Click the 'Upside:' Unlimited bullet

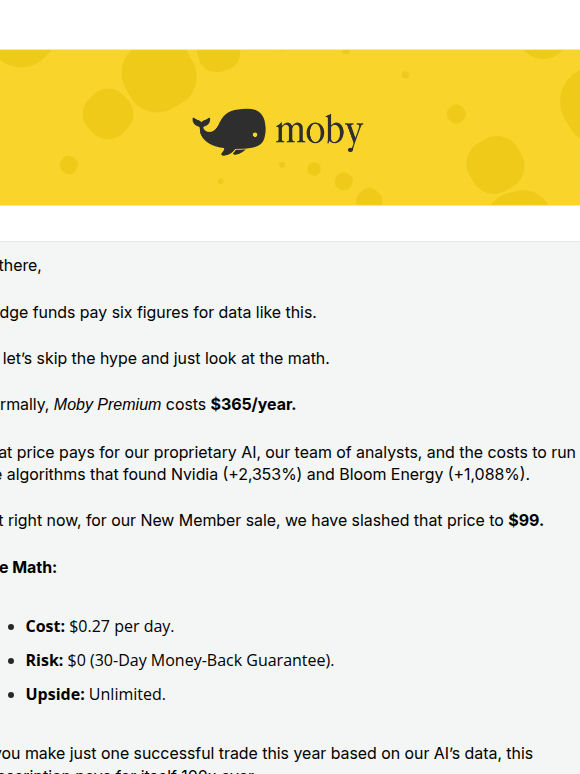coord(95,695)
